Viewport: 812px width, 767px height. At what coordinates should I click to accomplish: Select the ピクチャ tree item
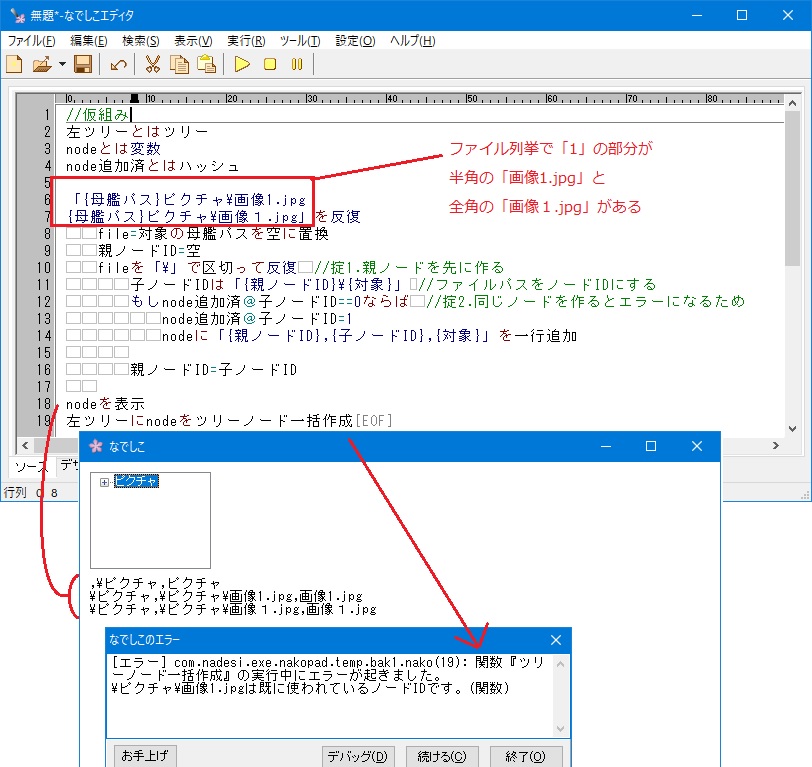[x=136, y=481]
